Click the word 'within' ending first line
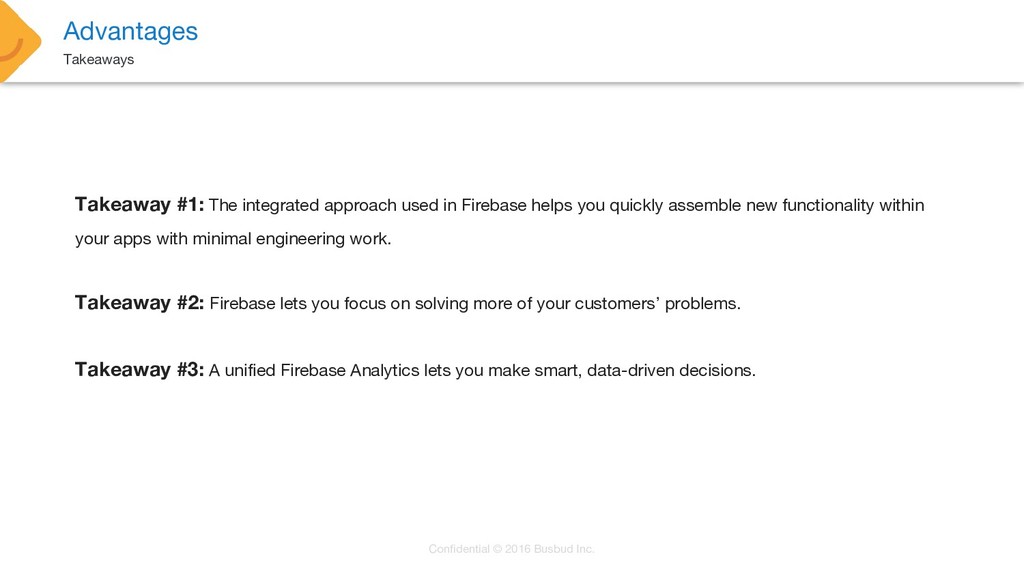 902,205
